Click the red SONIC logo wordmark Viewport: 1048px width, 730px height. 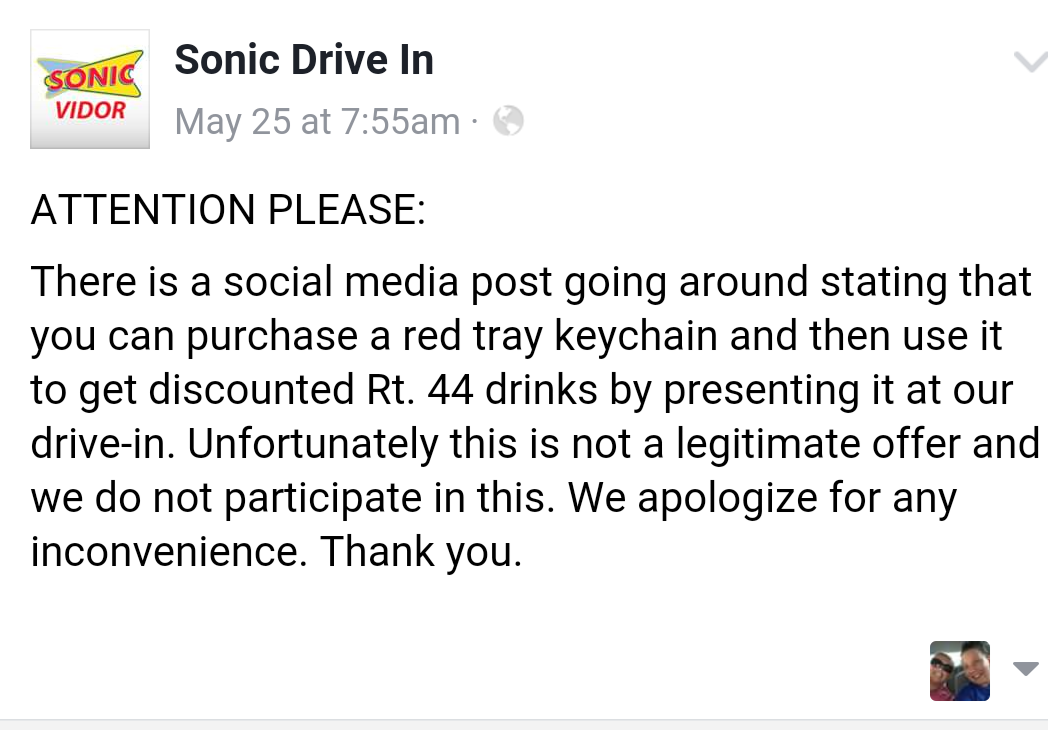(91, 77)
